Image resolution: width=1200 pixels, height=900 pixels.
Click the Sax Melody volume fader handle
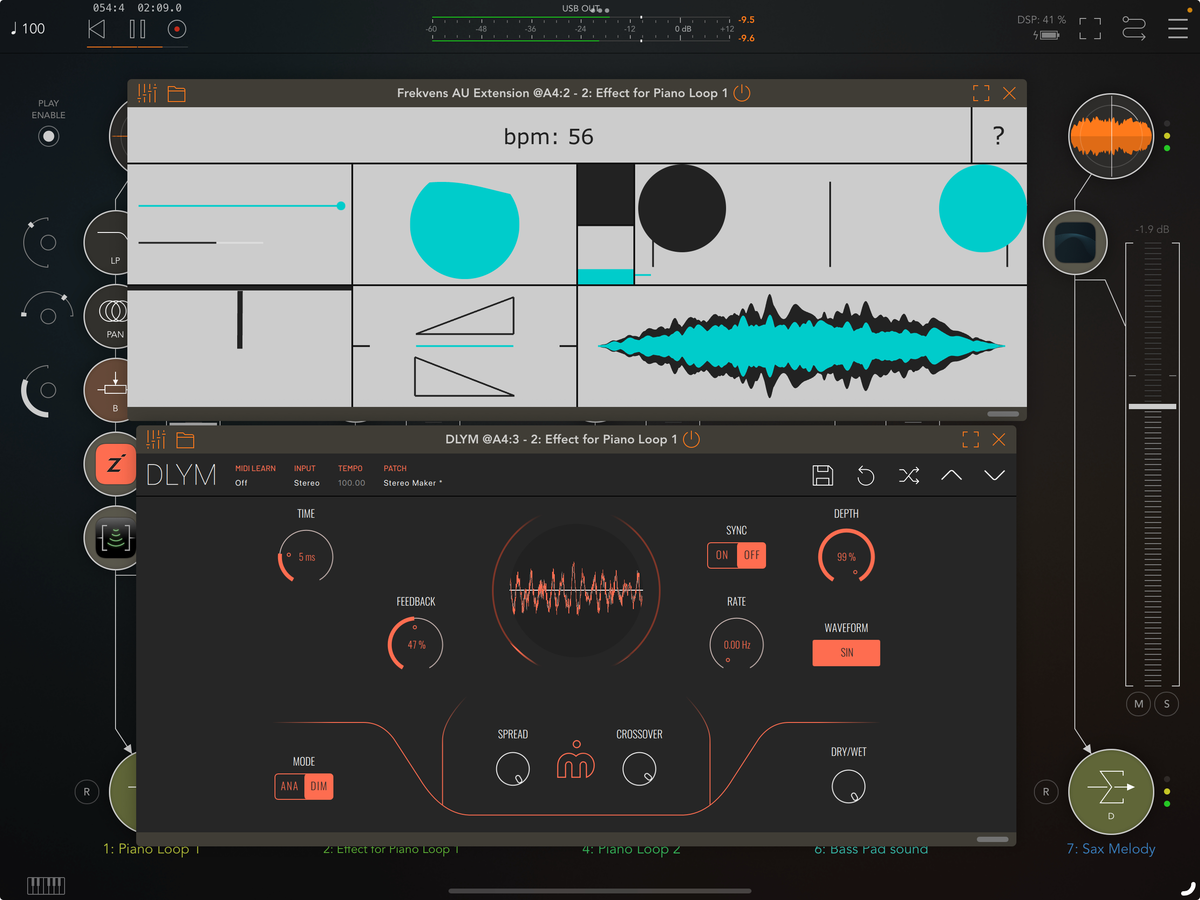(1152, 406)
